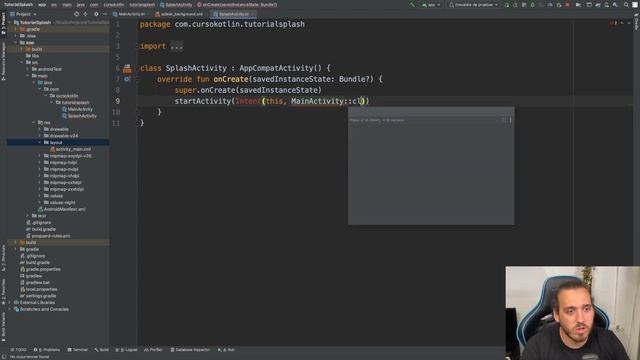Collapse the layout folder arrow
This screenshot has width=640, height=360.
pyautogui.click(x=40, y=142)
